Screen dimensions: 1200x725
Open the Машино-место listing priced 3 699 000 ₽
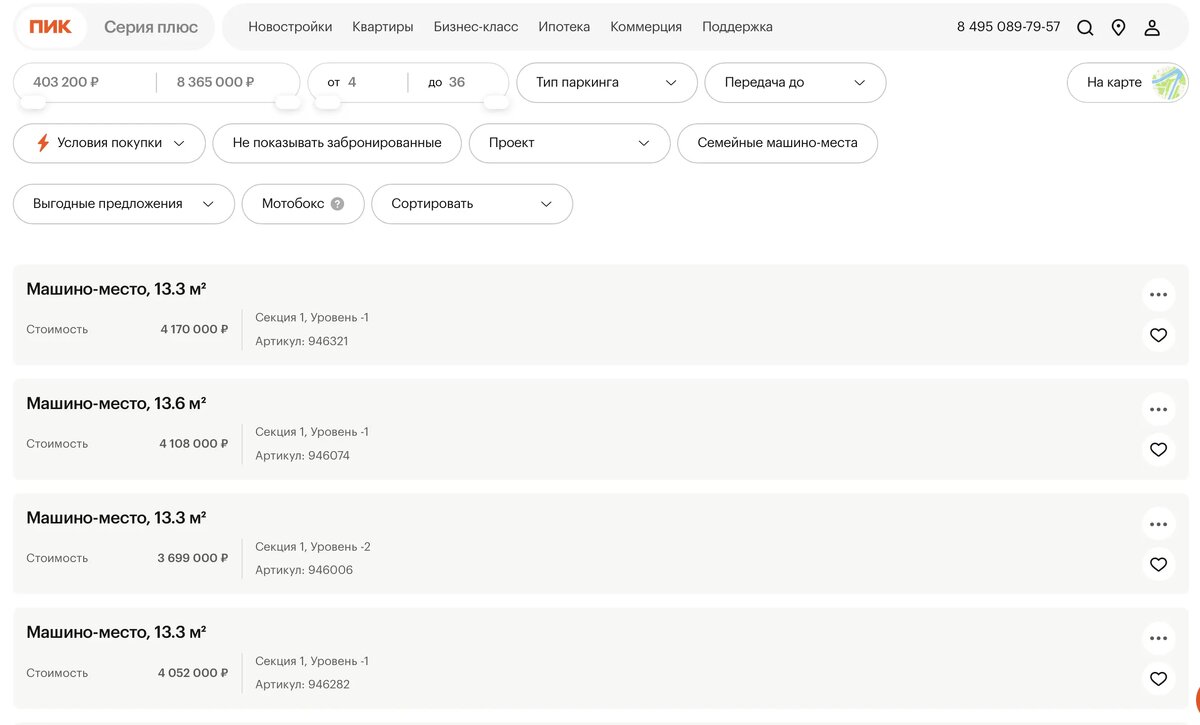(601, 544)
